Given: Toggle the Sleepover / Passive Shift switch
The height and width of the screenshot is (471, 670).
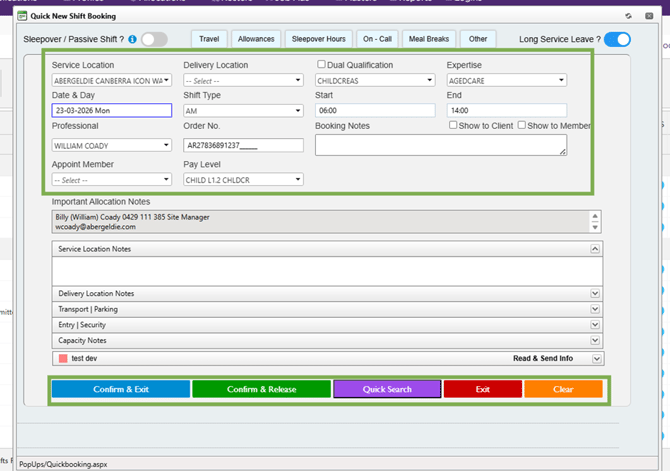Looking at the screenshot, I should (x=154, y=40).
